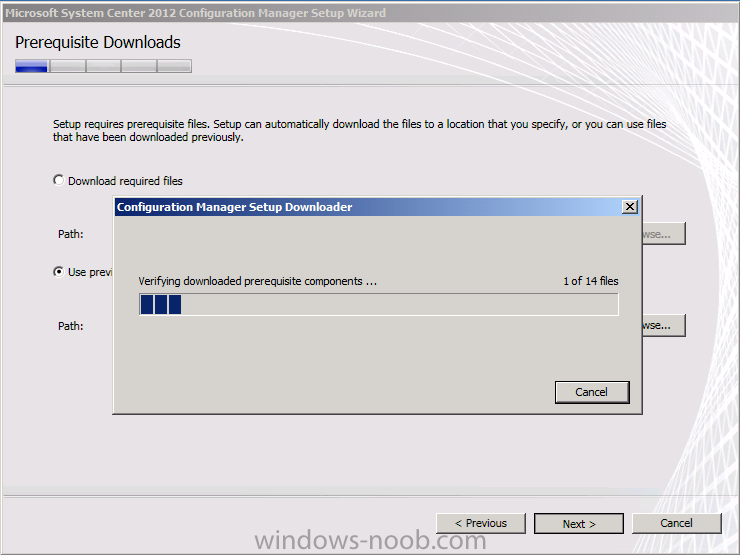The image size is (740, 555).
Task: Click Path label under Download required files
Action: coord(70,234)
